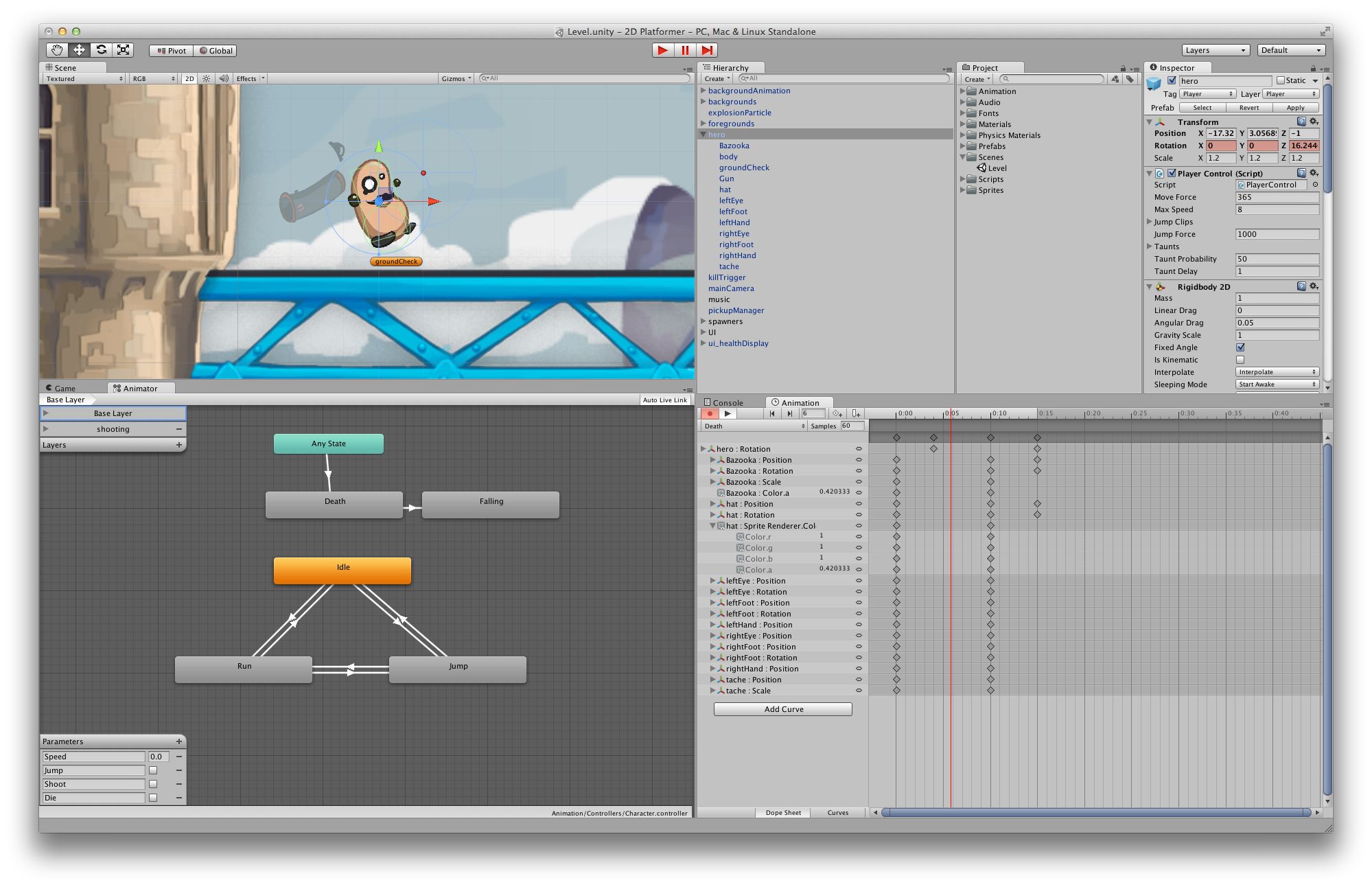Toggle scene audio speaker icon
1372x887 pixels.
(224, 79)
